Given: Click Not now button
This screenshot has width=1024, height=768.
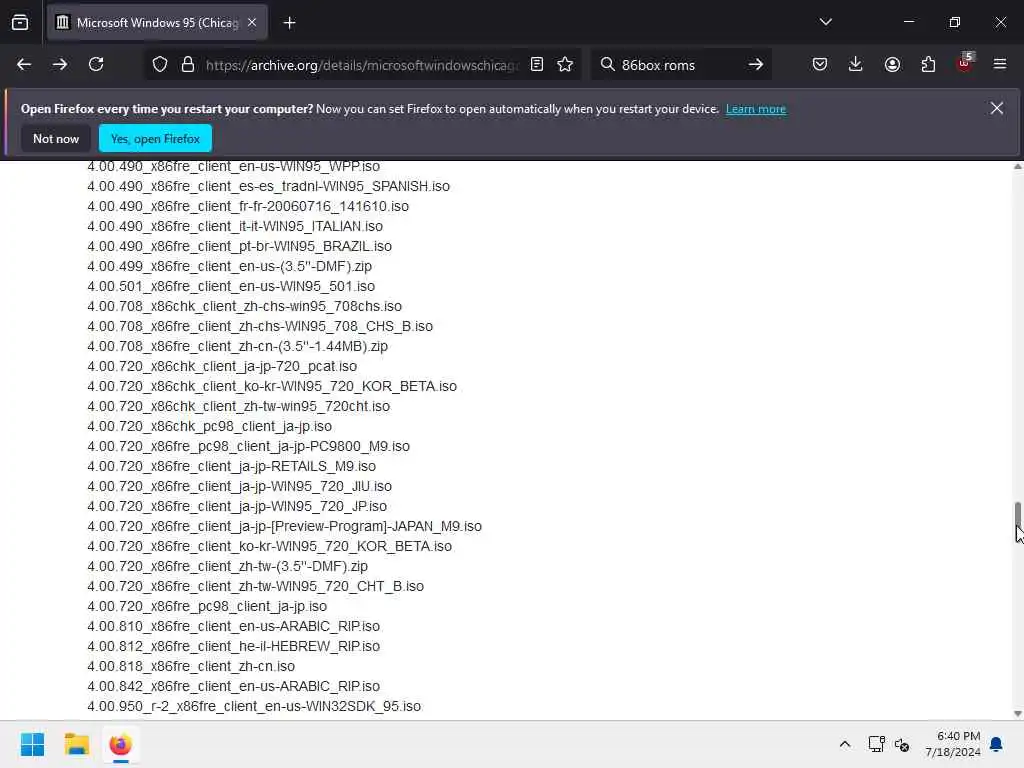Looking at the screenshot, I should point(56,139).
